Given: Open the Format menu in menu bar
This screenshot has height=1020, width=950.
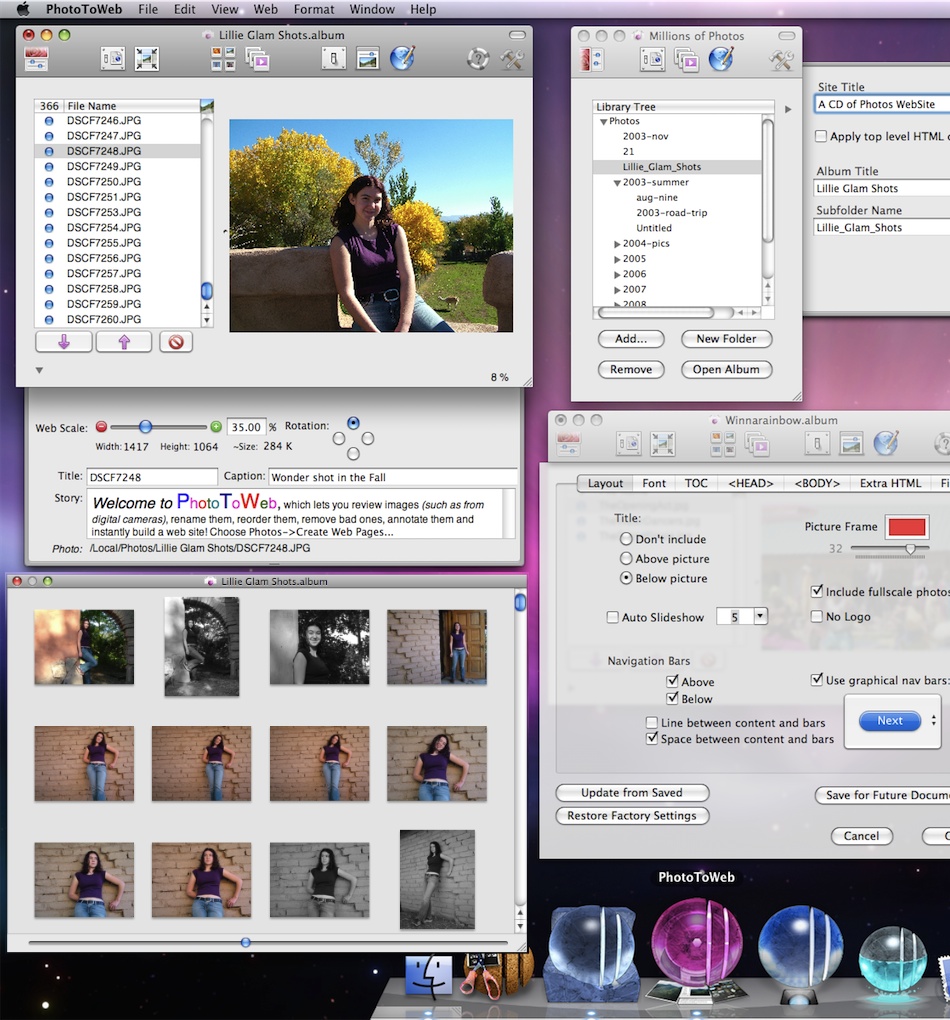Looking at the screenshot, I should click(314, 9).
